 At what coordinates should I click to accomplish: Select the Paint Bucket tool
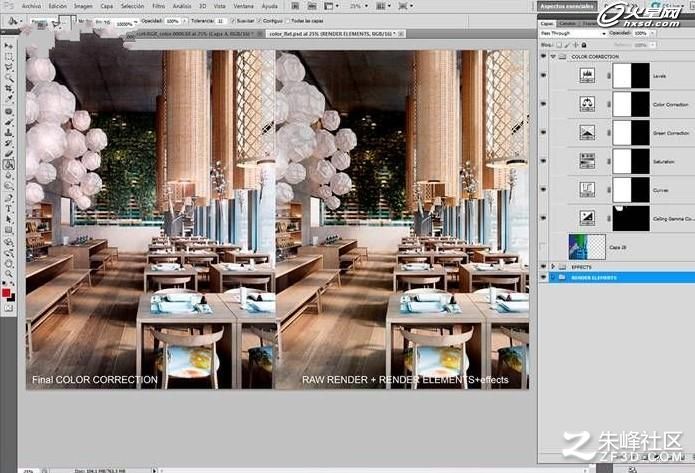[x=8, y=164]
